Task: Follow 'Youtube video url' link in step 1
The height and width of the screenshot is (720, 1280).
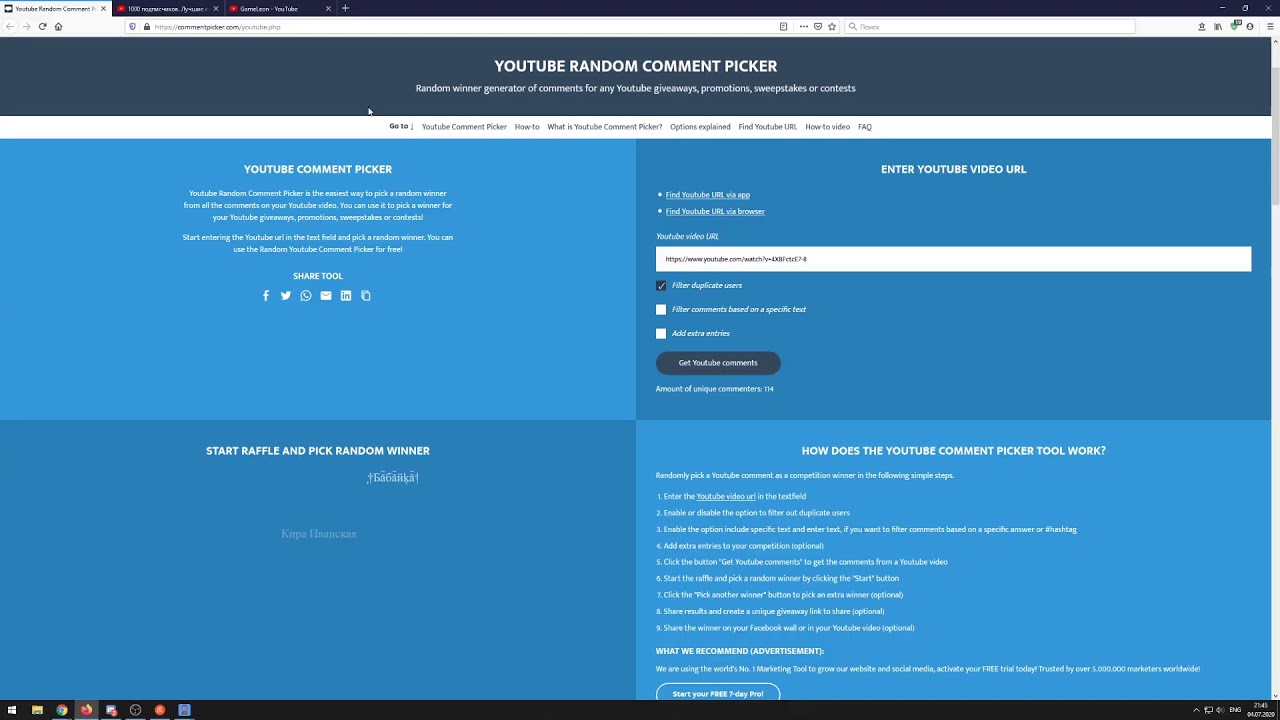Action: pyautogui.click(x=726, y=497)
